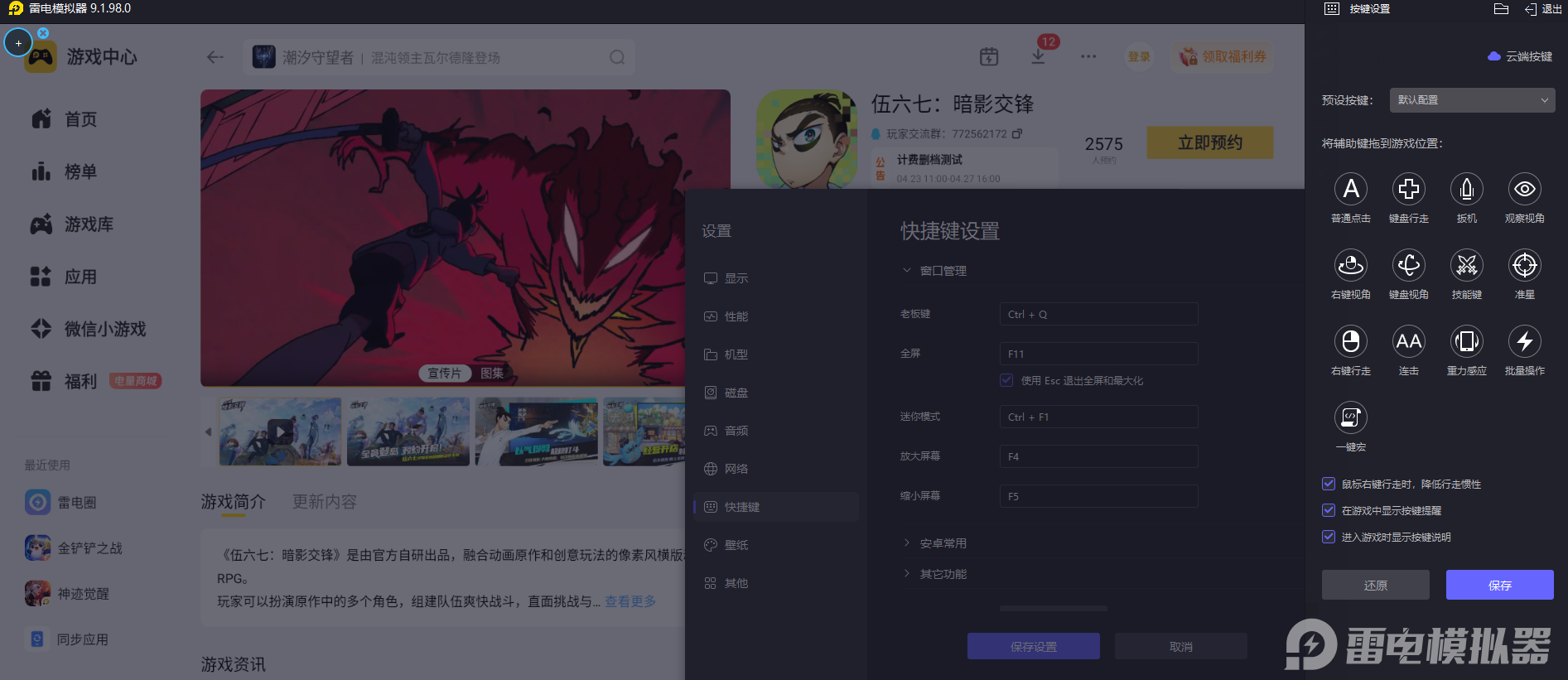This screenshot has height=680, width=1568.
Task: Click 取消 in settings dialog
Action: [1181, 647]
